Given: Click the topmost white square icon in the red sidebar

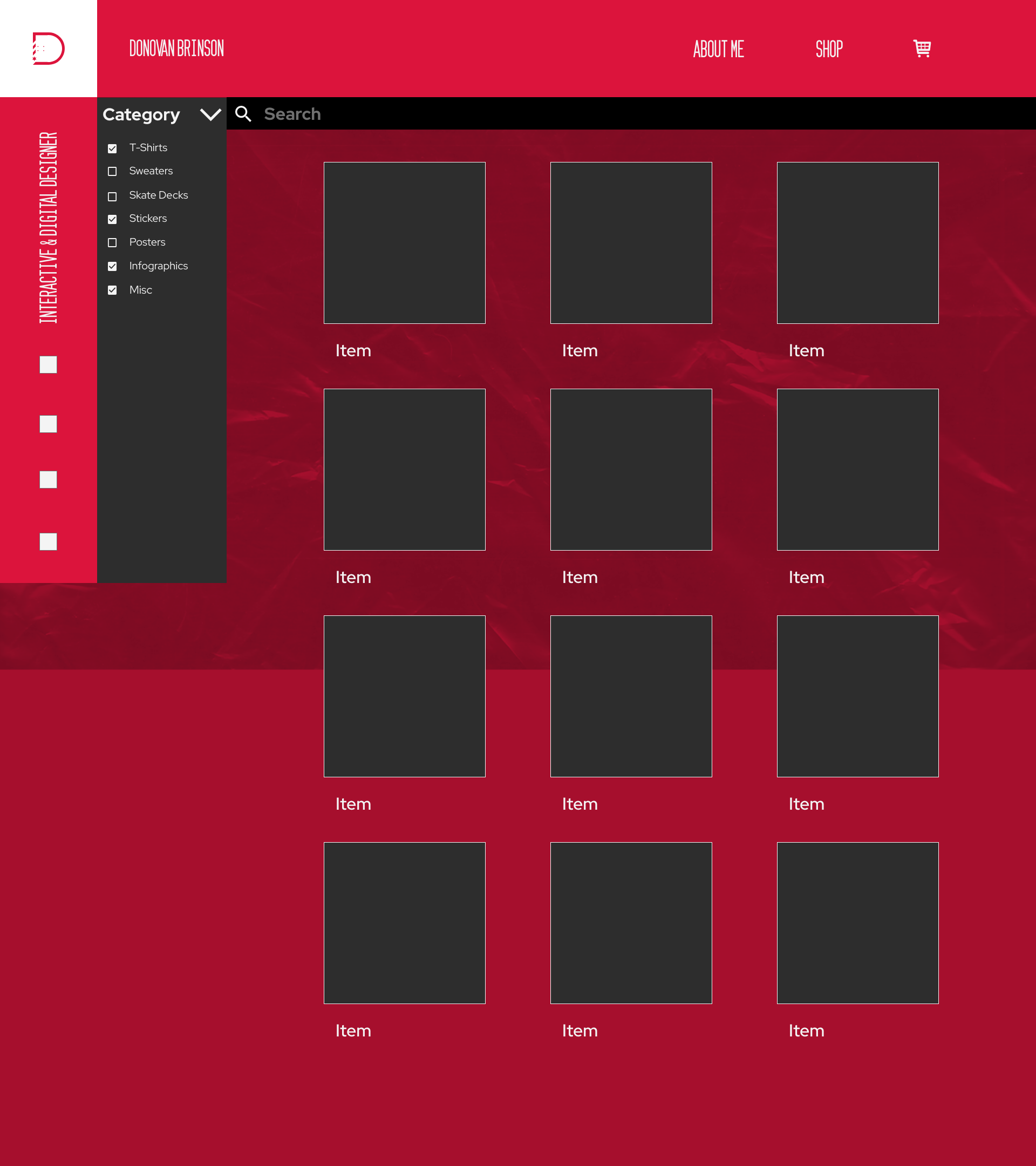Looking at the screenshot, I should (x=49, y=364).
